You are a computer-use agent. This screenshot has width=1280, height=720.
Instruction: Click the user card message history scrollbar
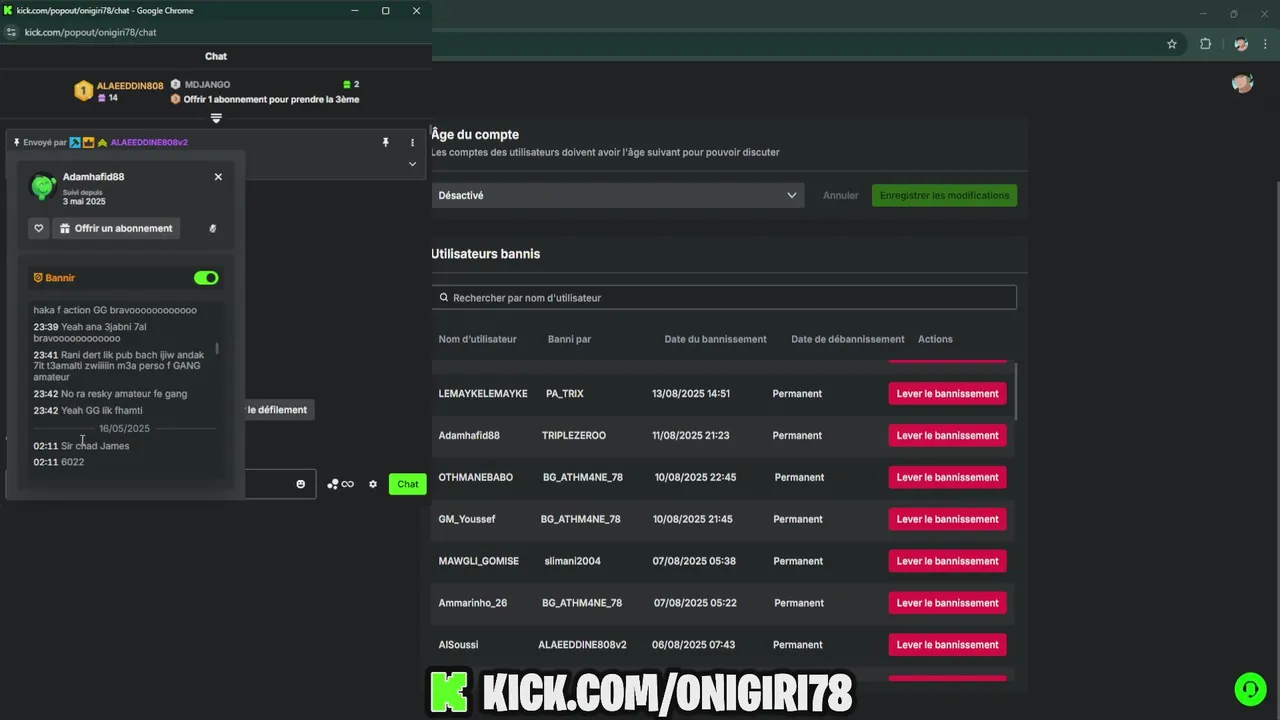coord(217,348)
